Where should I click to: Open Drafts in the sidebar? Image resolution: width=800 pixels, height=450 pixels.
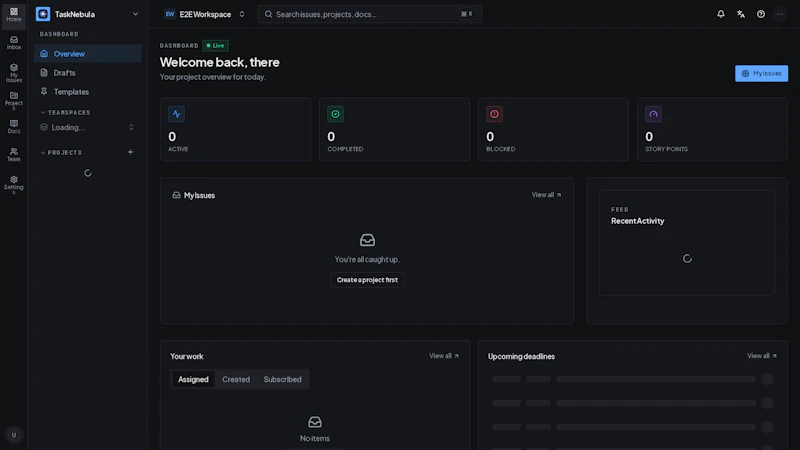click(x=88, y=72)
